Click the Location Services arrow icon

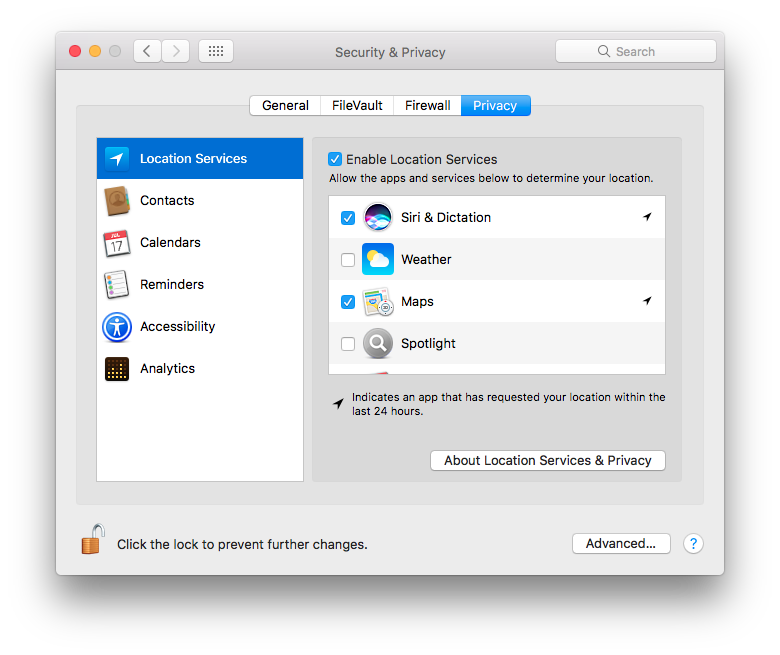click(x=117, y=159)
